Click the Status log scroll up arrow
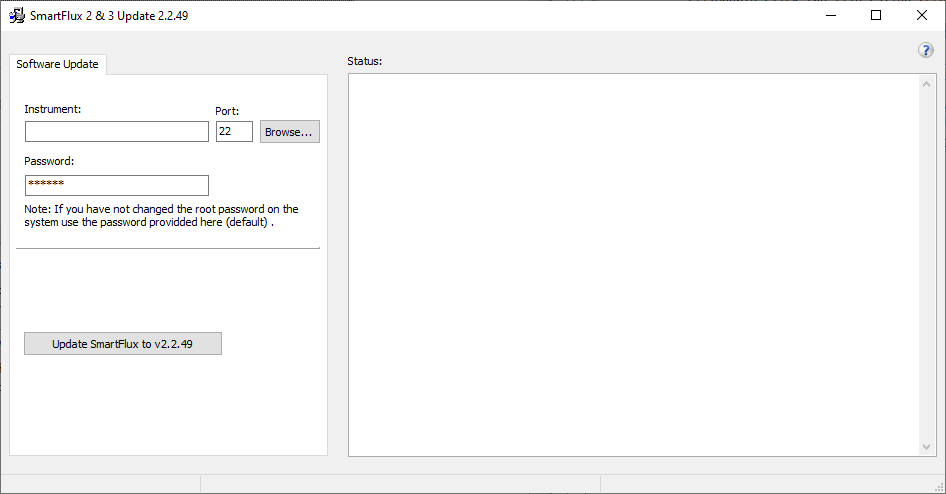The image size is (946, 494). pyautogui.click(x=926, y=84)
